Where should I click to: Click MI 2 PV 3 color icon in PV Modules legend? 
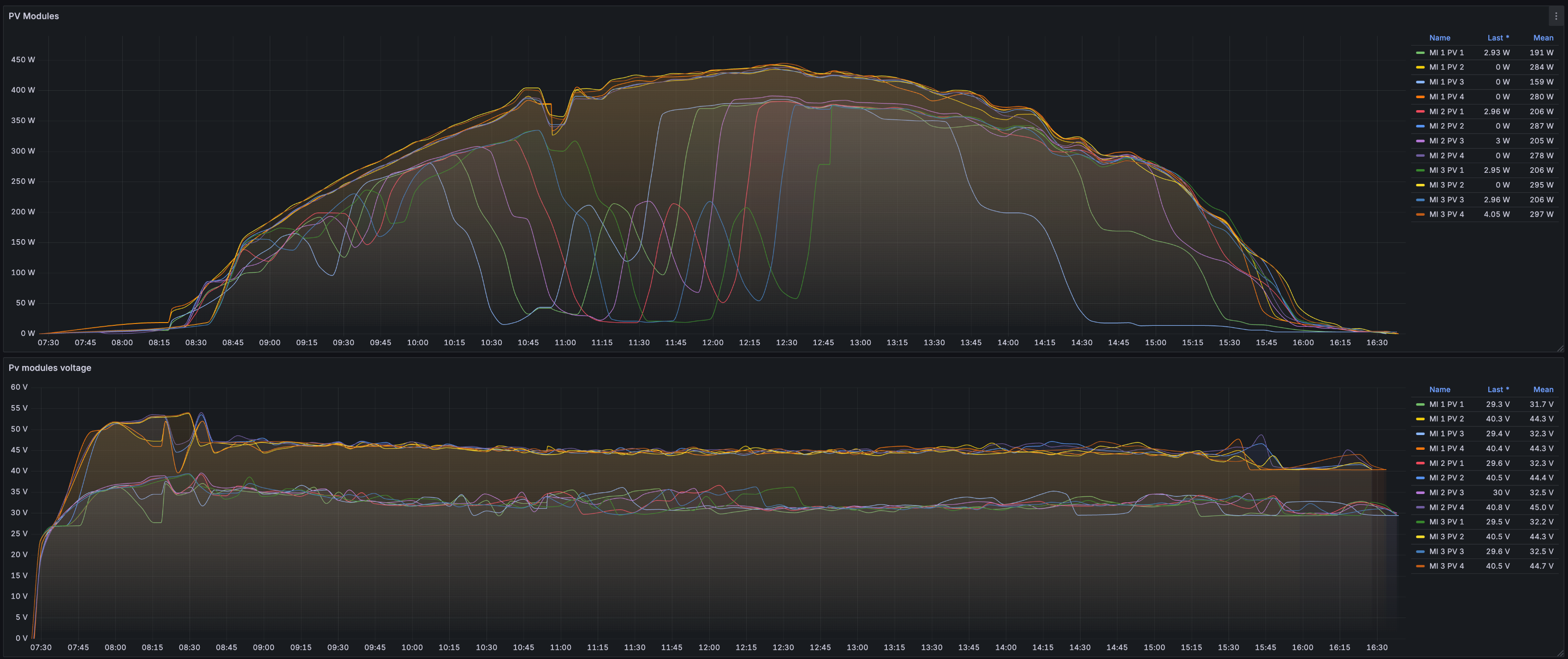pyautogui.click(x=1420, y=141)
